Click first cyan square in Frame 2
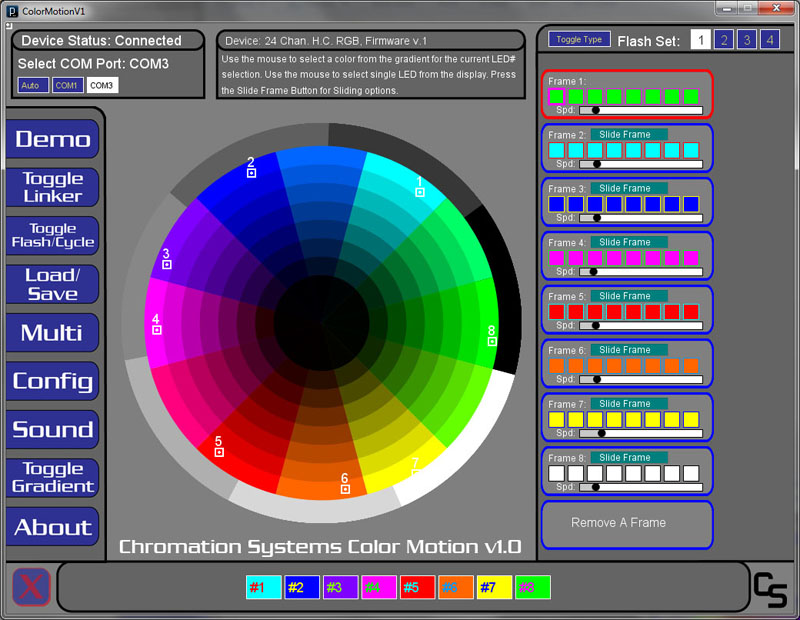 pyautogui.click(x=556, y=150)
